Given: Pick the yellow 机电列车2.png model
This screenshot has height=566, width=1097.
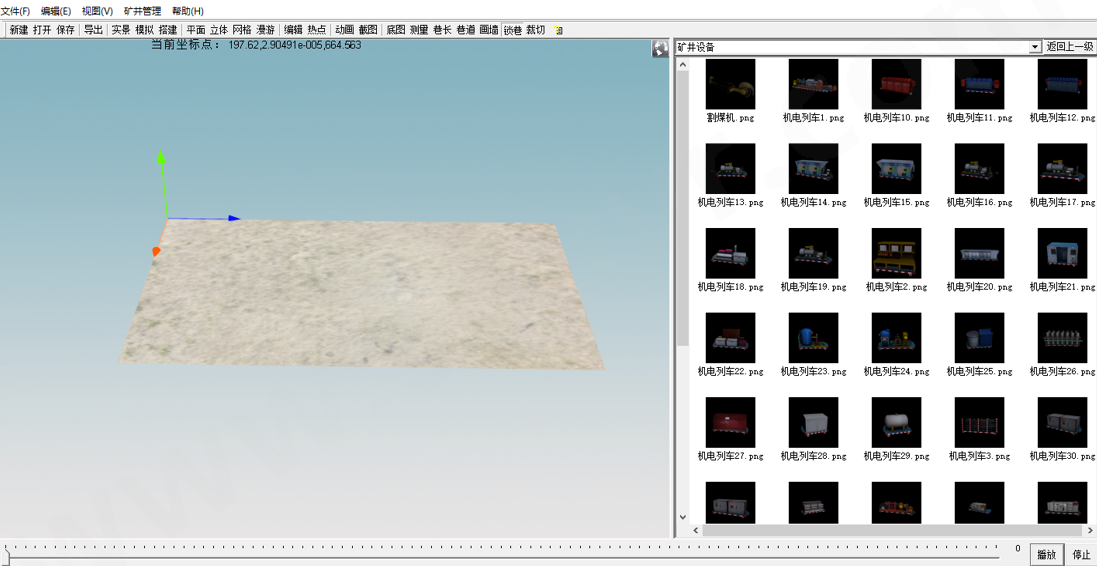Looking at the screenshot, I should (x=896, y=253).
